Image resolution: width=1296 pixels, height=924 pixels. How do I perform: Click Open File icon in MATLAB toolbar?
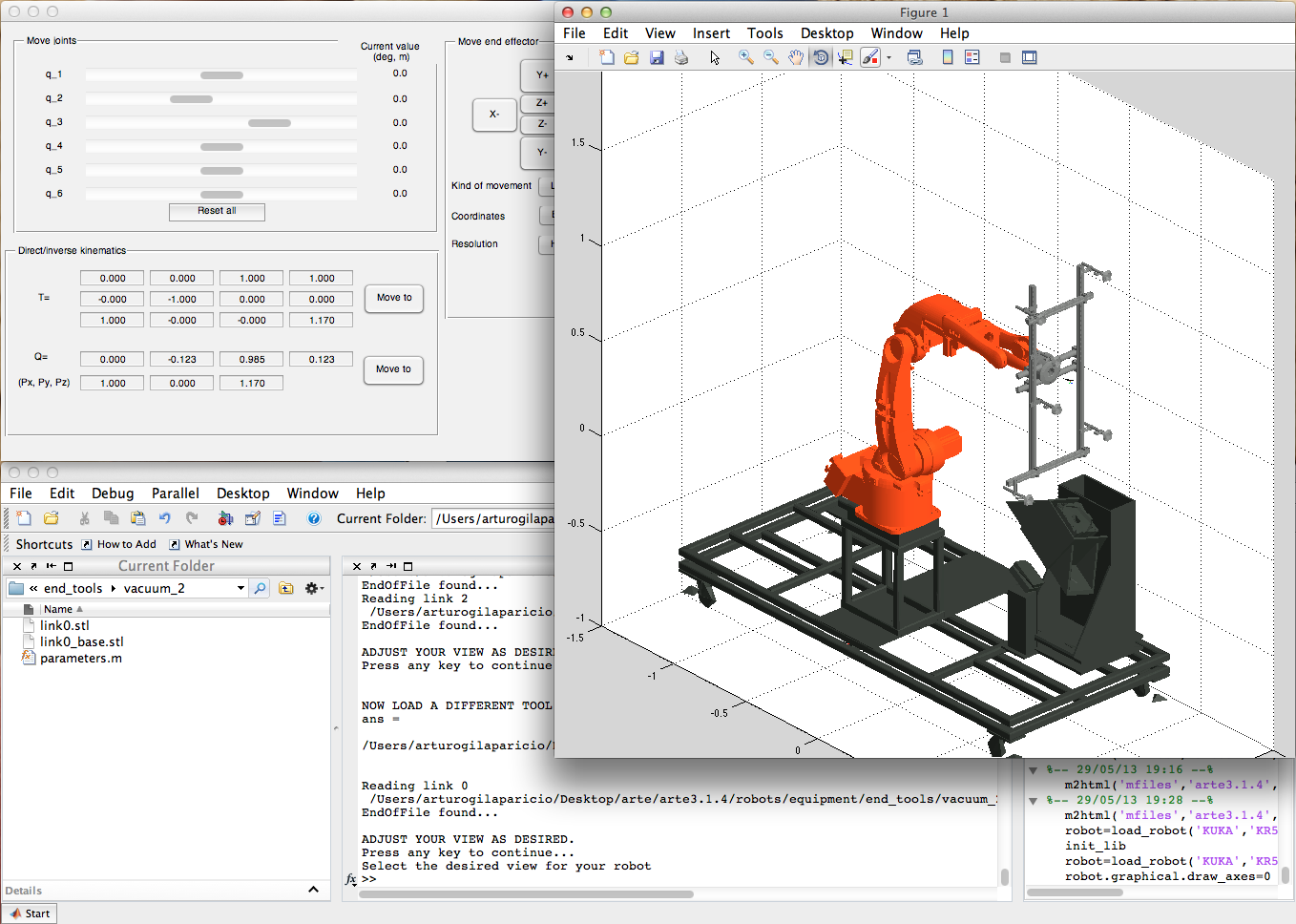pyautogui.click(x=52, y=518)
